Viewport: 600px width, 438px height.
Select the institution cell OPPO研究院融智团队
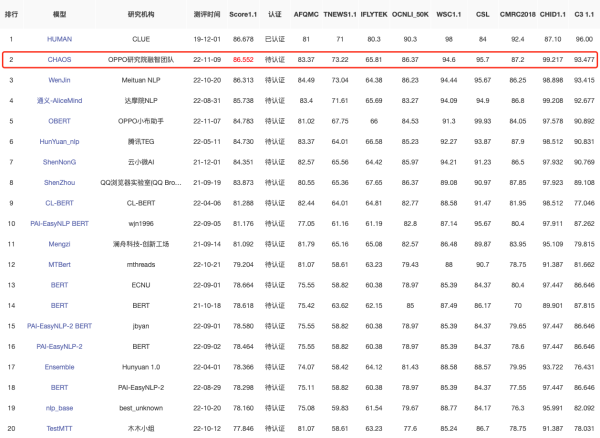pyautogui.click(x=141, y=60)
